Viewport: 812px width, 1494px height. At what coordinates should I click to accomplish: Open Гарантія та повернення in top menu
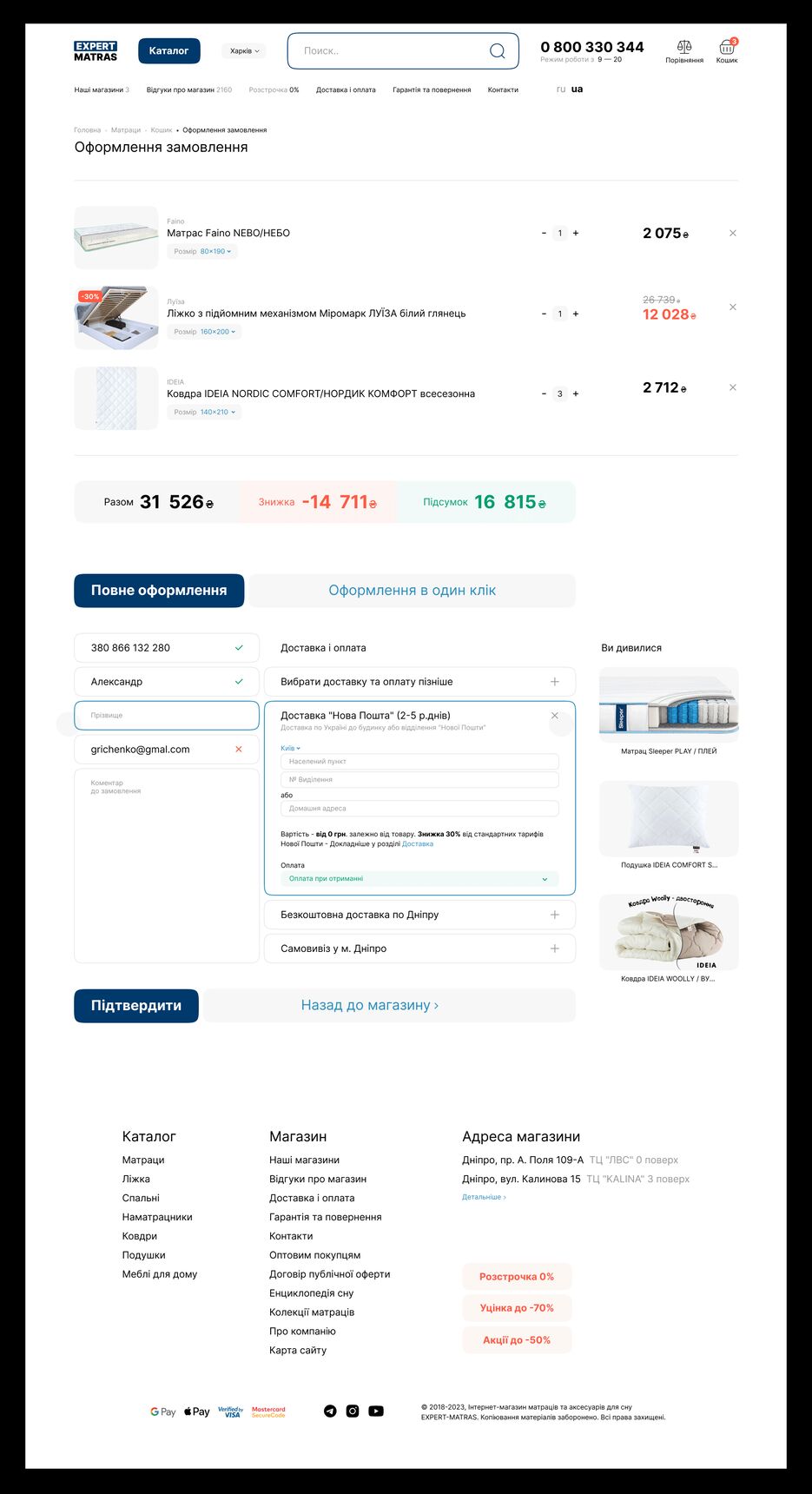[x=432, y=89]
